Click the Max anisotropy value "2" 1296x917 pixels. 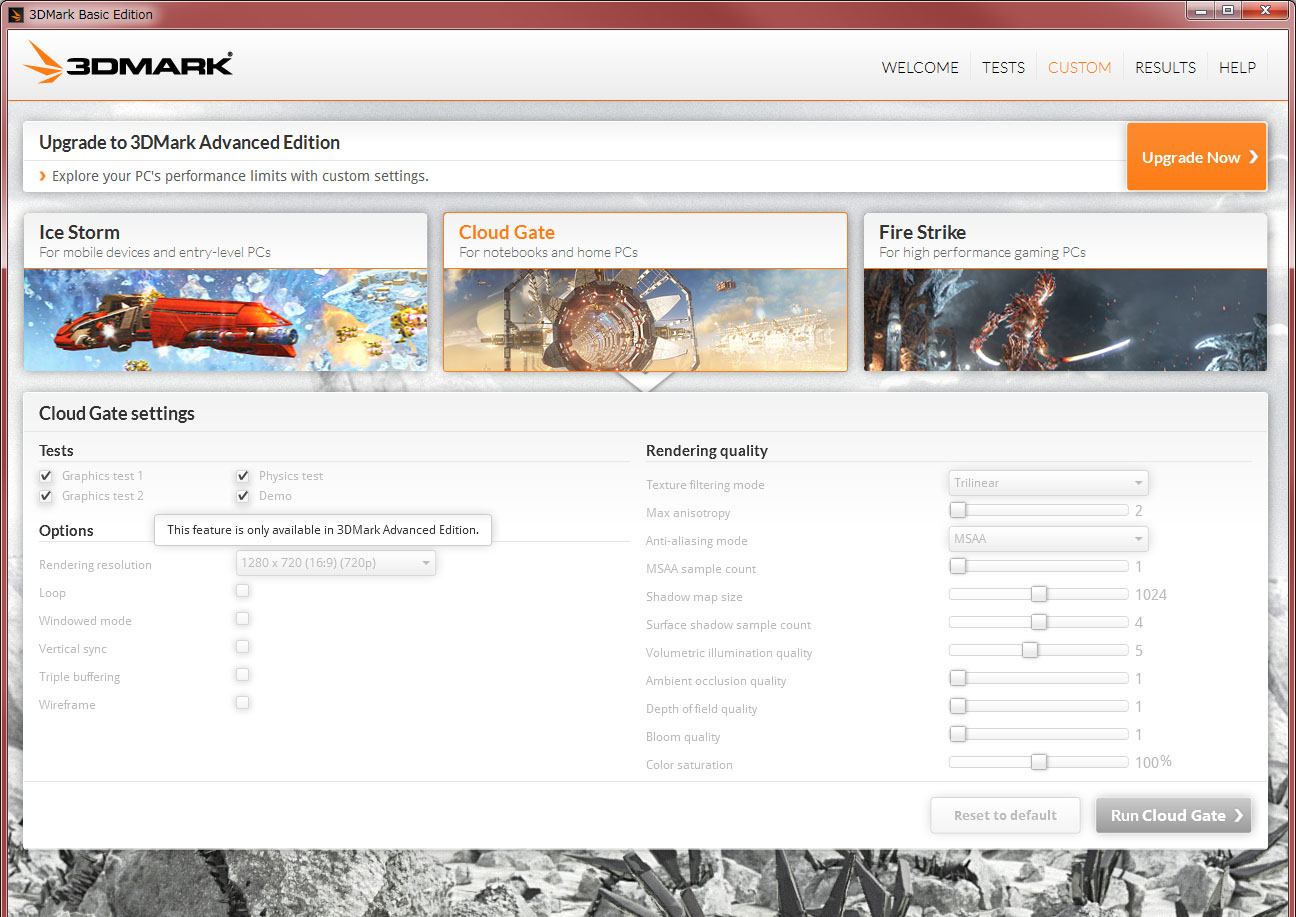point(1139,511)
